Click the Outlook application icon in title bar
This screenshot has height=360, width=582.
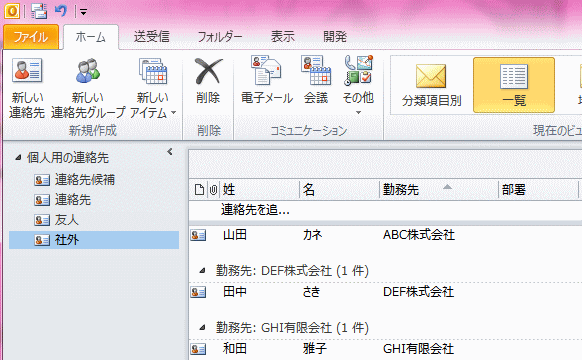click(x=12, y=11)
